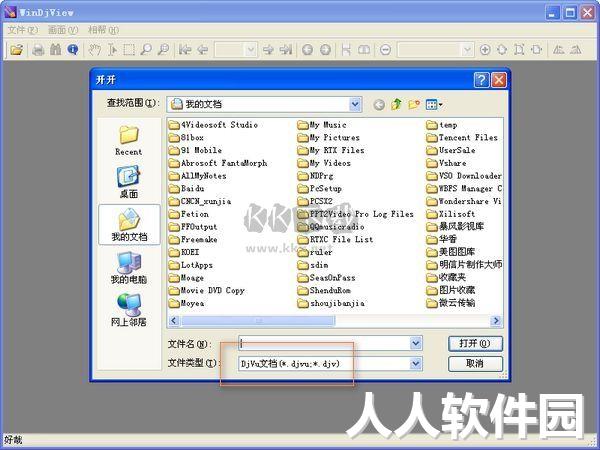Select the hand drag tool icon
This screenshot has width=600, height=450.
(95, 50)
